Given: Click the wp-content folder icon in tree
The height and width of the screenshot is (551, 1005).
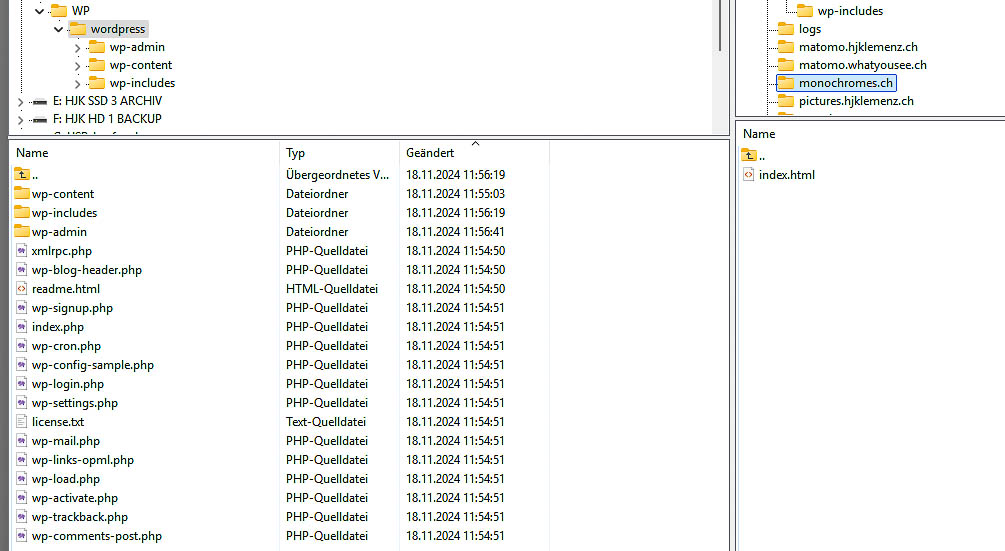Looking at the screenshot, I should tap(97, 65).
